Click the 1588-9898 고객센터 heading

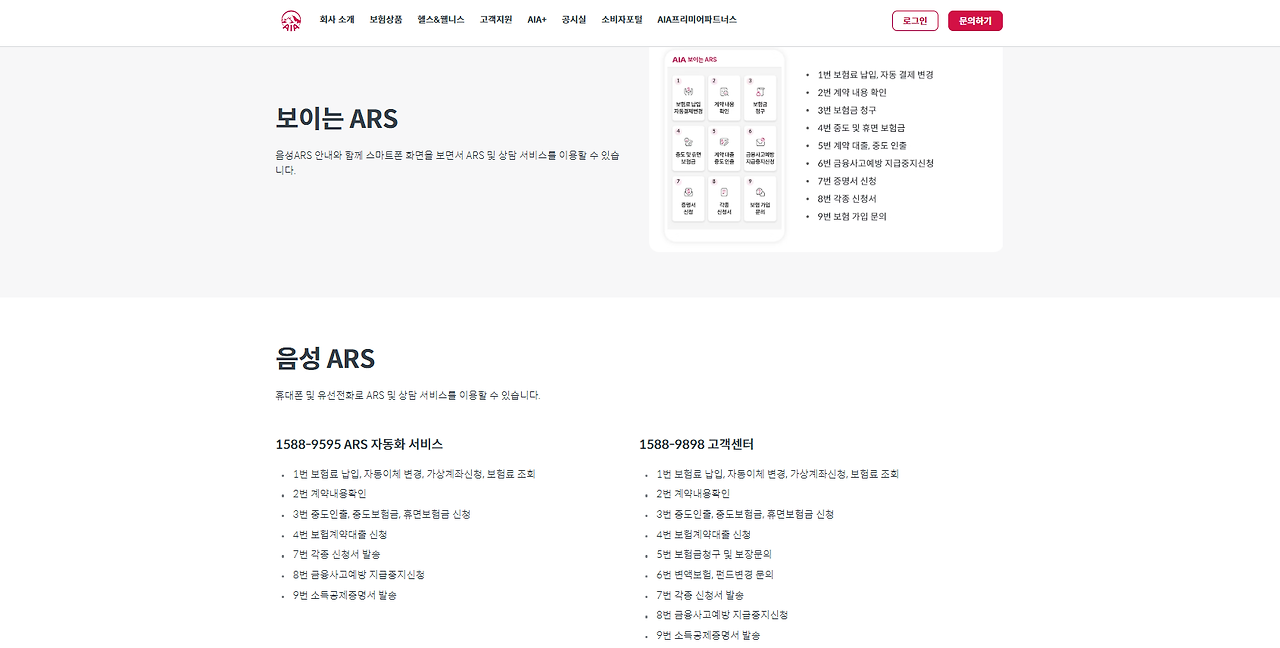[697, 444]
